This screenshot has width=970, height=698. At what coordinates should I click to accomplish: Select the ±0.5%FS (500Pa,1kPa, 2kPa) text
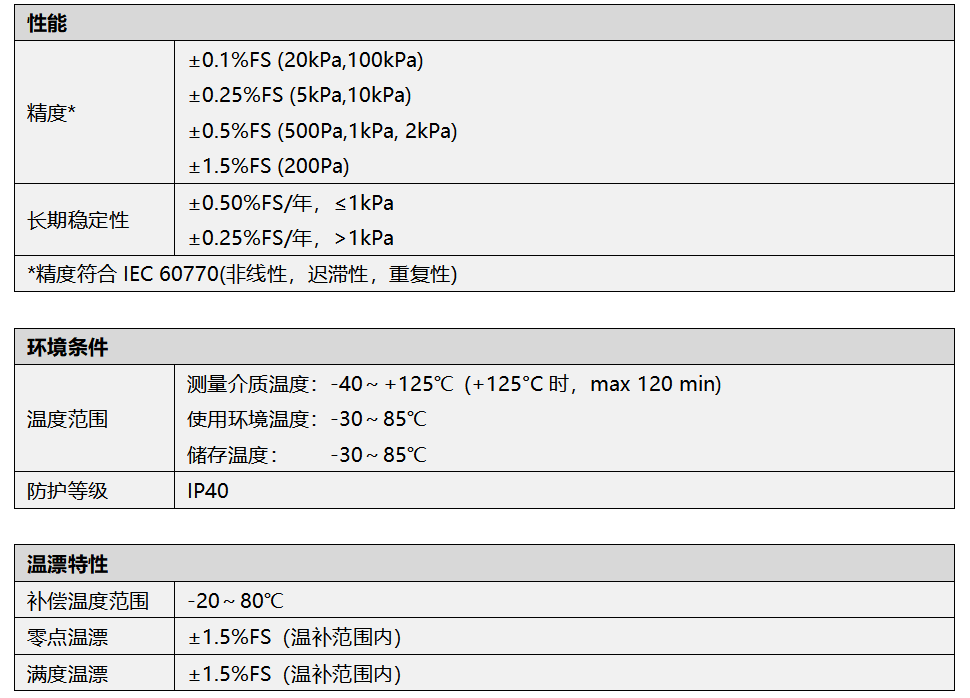(323, 131)
